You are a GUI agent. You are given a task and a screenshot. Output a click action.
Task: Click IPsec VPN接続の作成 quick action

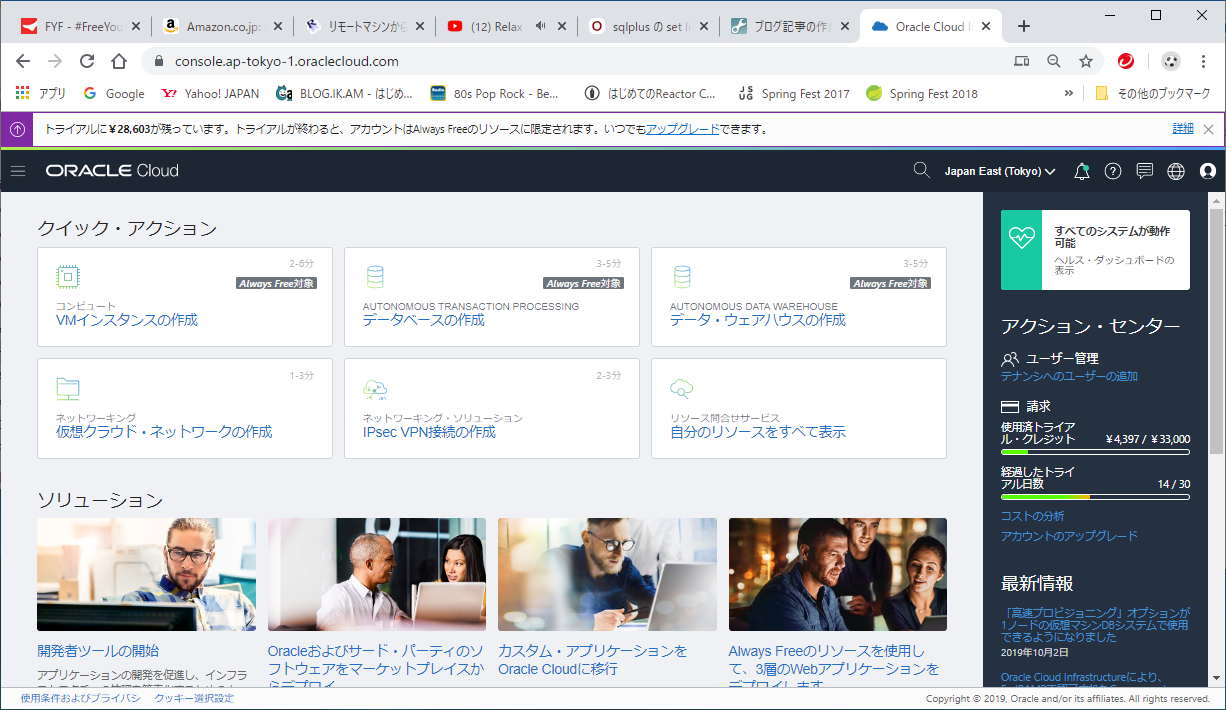point(429,432)
